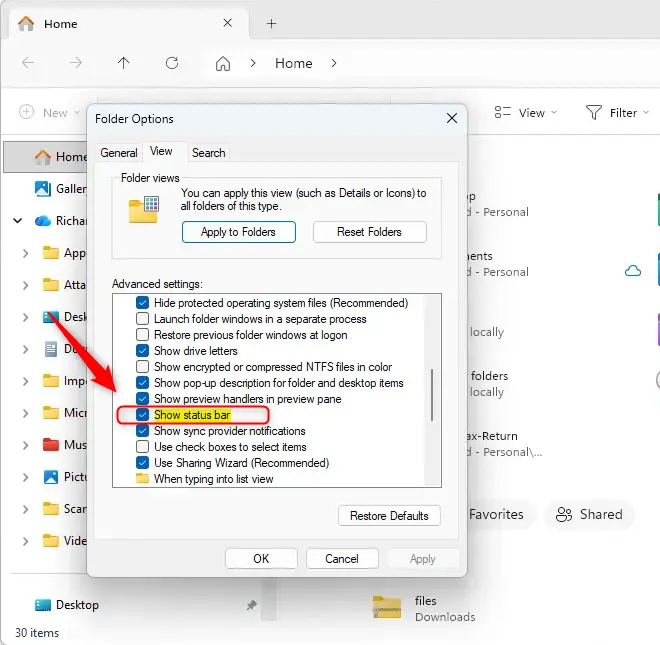This screenshot has height=645, width=660.
Task: Expand the Videos folder chevron
Action: pos(26,541)
